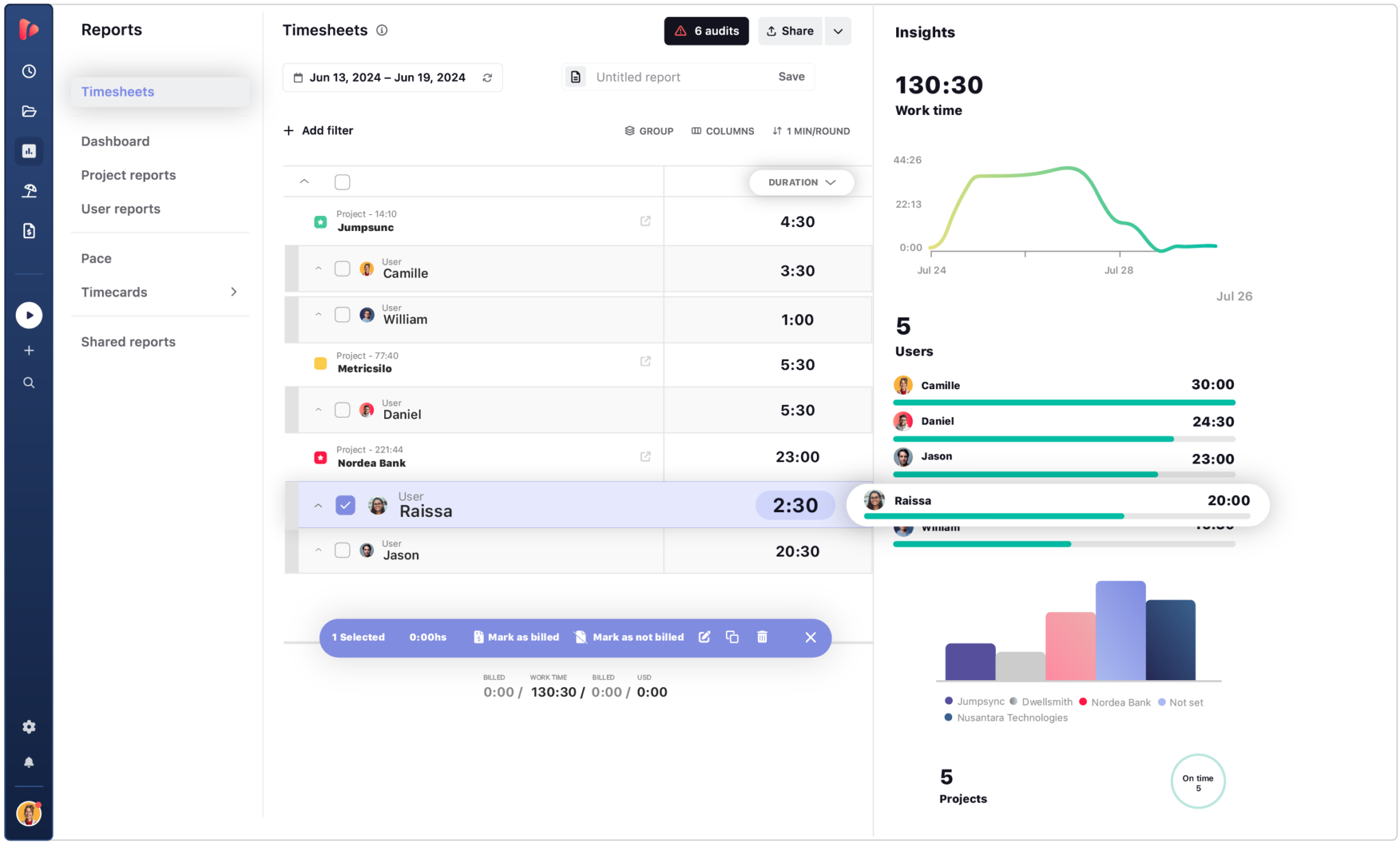Open search with the magnifier icon
1400x843 pixels.
click(29, 382)
